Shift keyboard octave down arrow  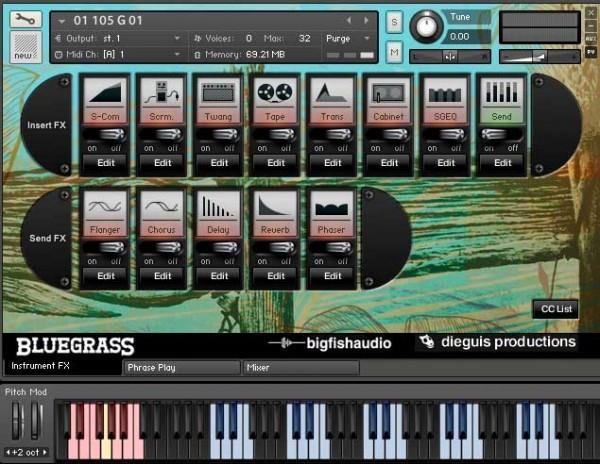coord(8,452)
